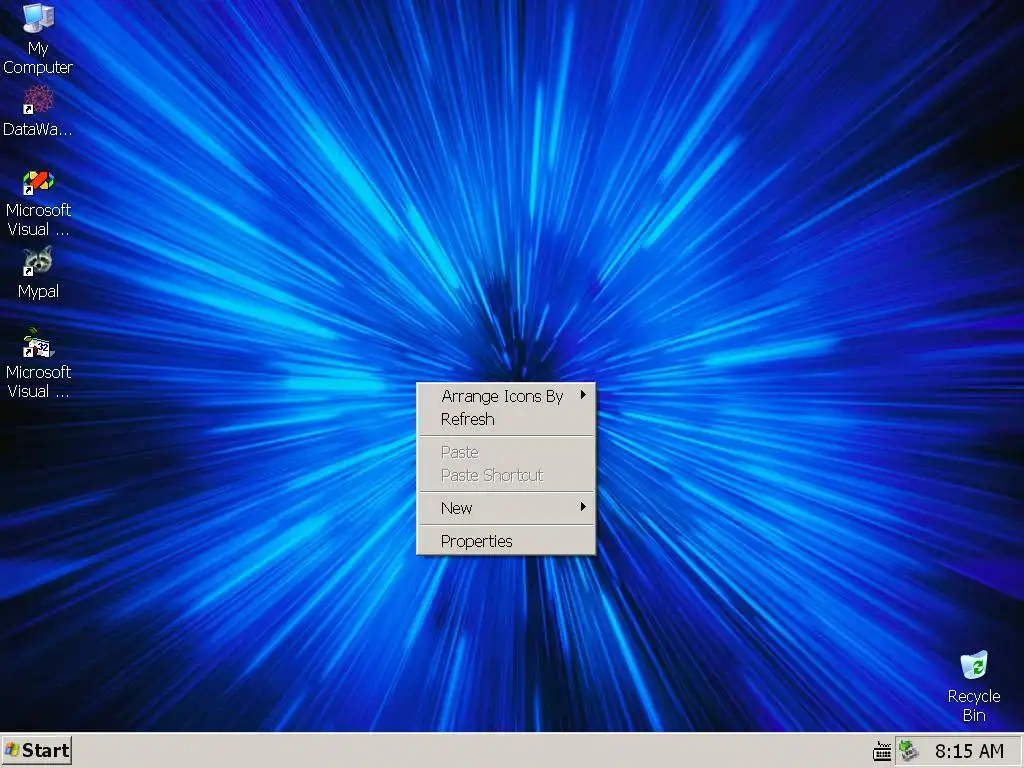The image size is (1024, 768).
Task: Expand the Arrange Icons By submenu
Action: point(506,396)
